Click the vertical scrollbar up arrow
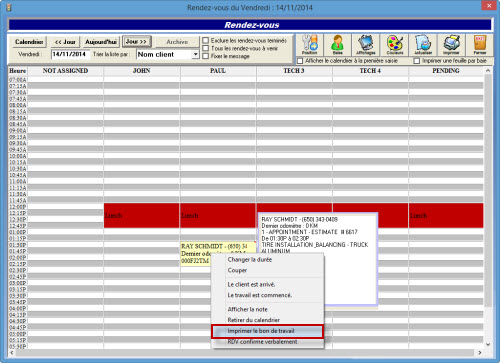Viewport: 500px width, 363px height. (x=488, y=71)
